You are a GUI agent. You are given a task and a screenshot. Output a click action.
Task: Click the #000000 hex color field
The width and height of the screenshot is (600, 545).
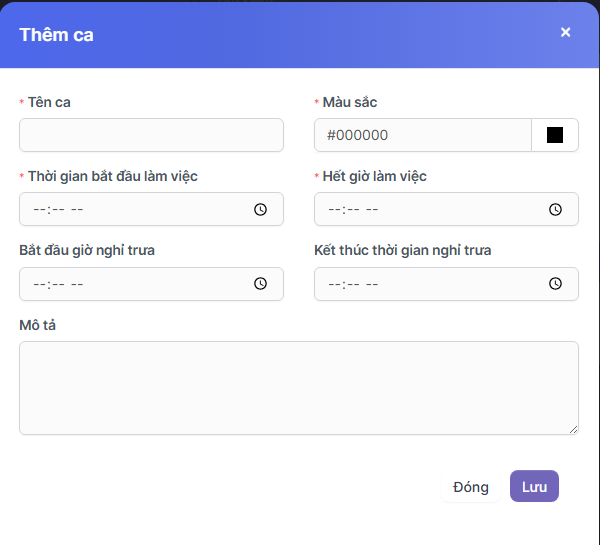[422, 135]
